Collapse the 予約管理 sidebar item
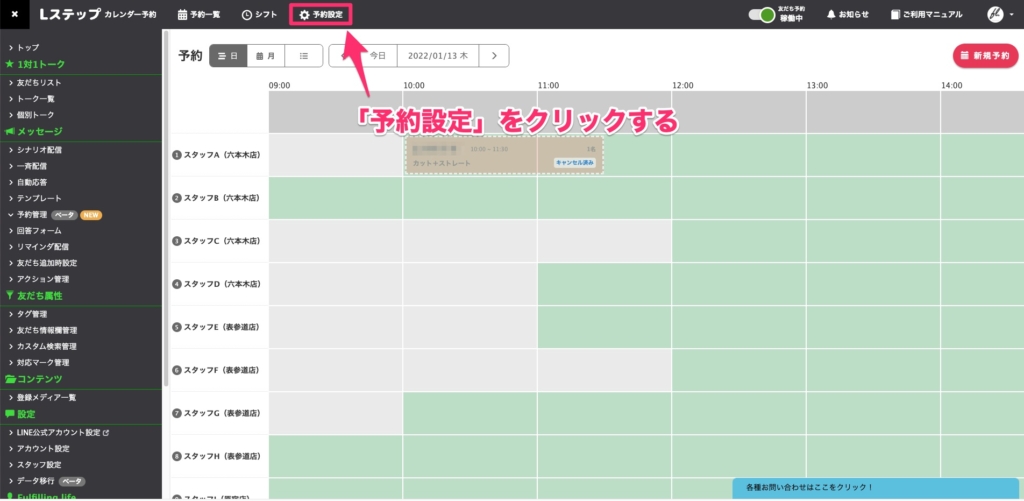 (11, 214)
